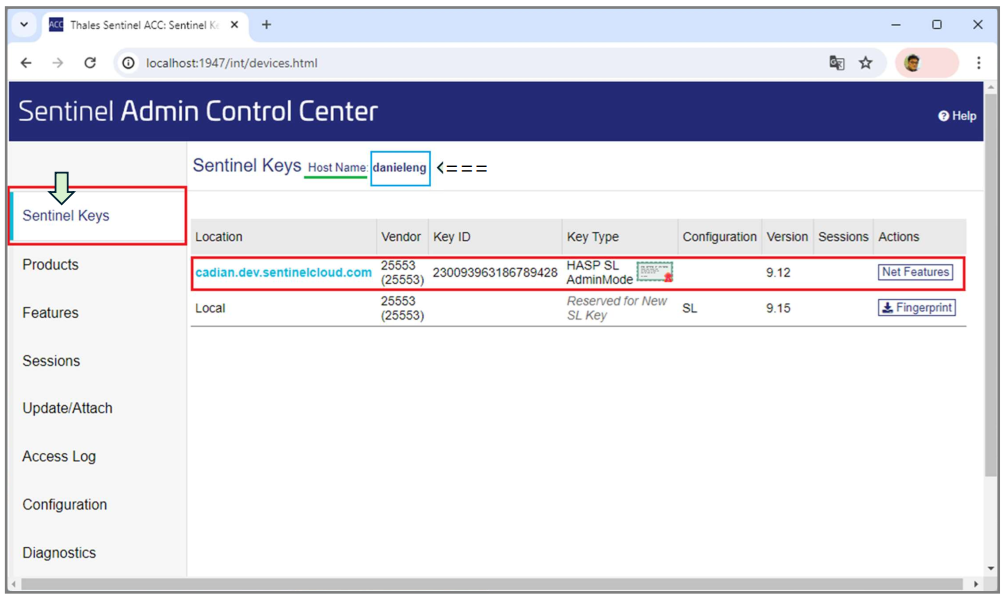This screenshot has width=1003, height=597.
Task: Open the Update/Attach page
Action: pyautogui.click(x=67, y=408)
